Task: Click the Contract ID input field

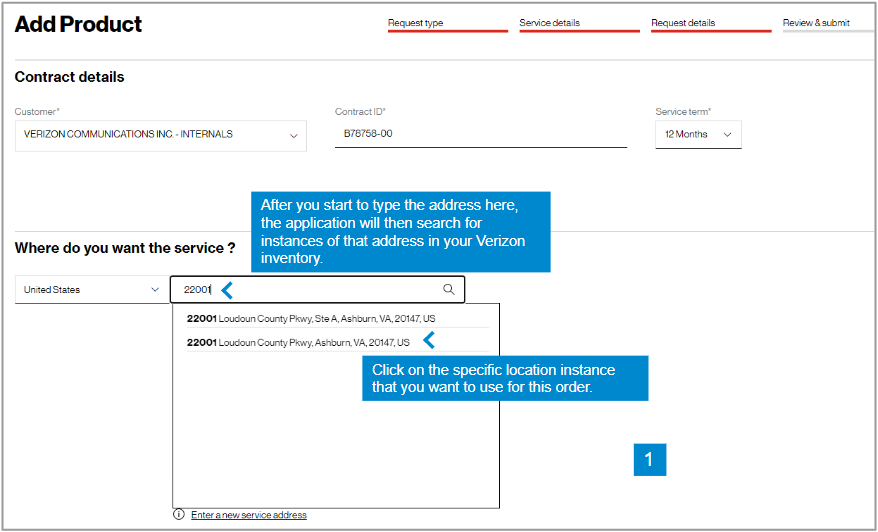Action: 480,134
